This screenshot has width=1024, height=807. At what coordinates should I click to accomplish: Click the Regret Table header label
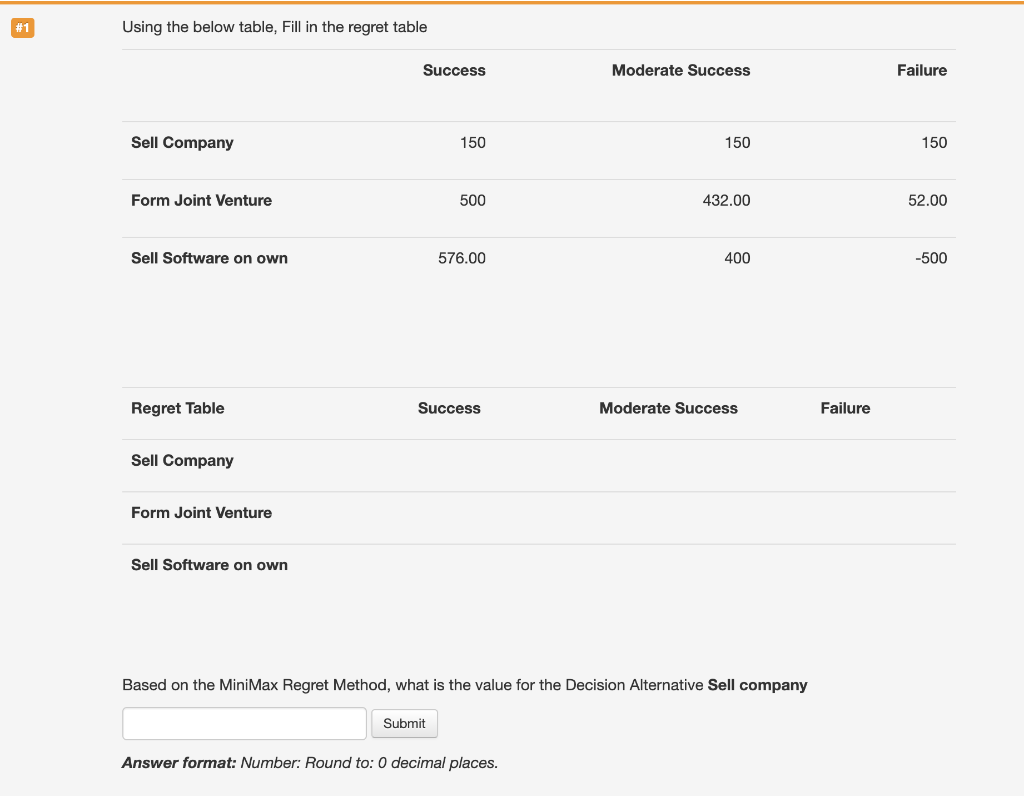[x=178, y=408]
